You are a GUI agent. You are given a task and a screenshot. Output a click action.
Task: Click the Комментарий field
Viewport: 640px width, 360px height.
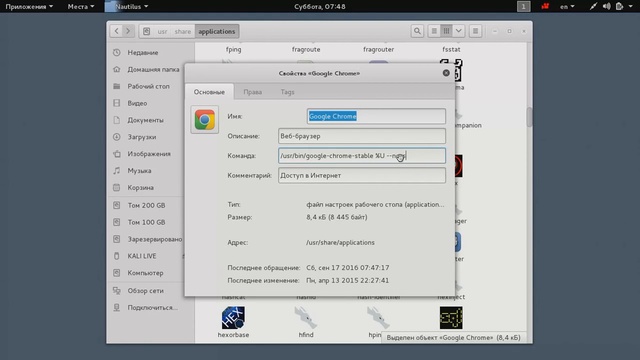click(x=362, y=175)
